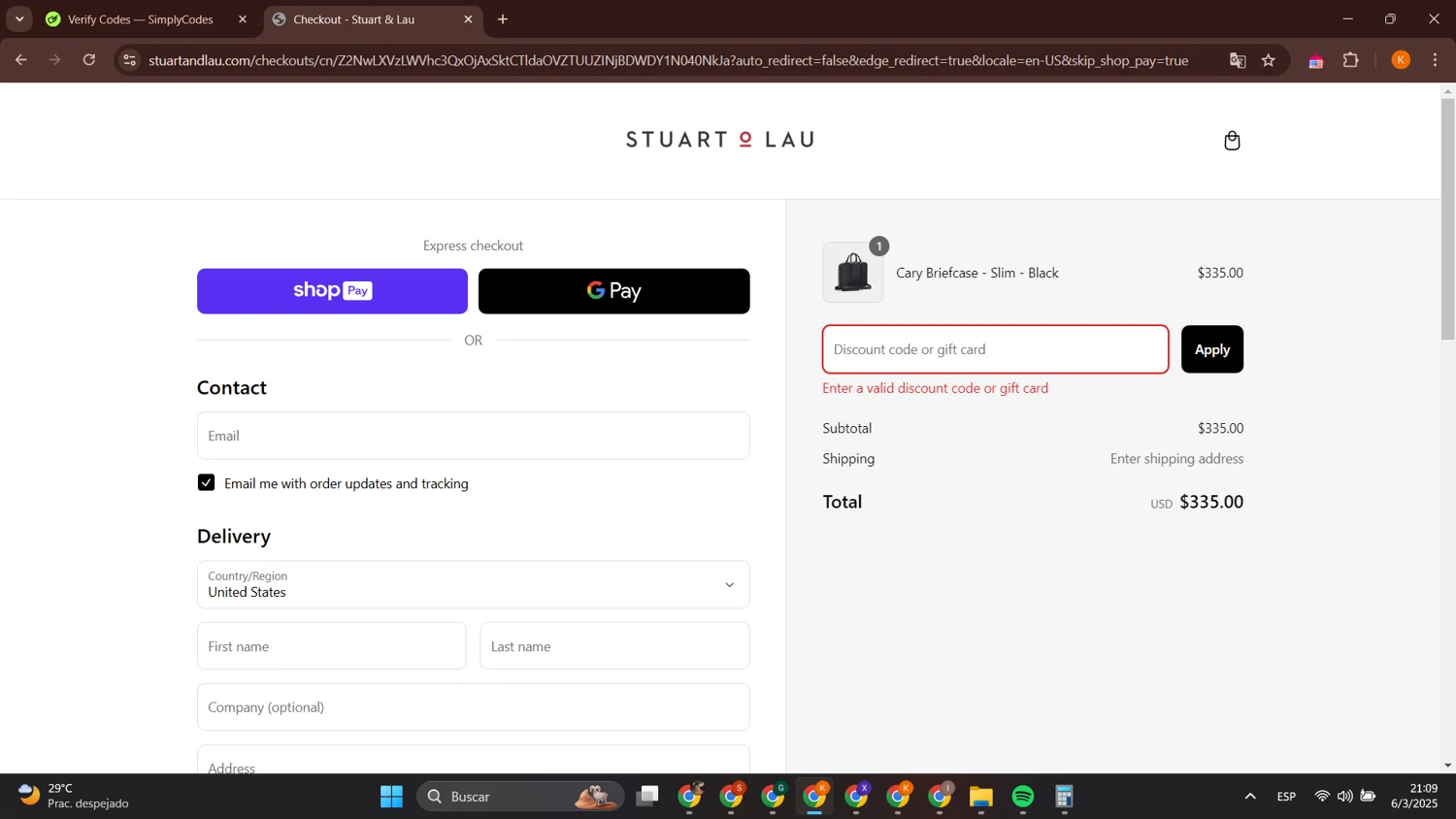Bookmark this page with the star icon
Image resolution: width=1456 pixels, height=819 pixels.
point(1269,60)
